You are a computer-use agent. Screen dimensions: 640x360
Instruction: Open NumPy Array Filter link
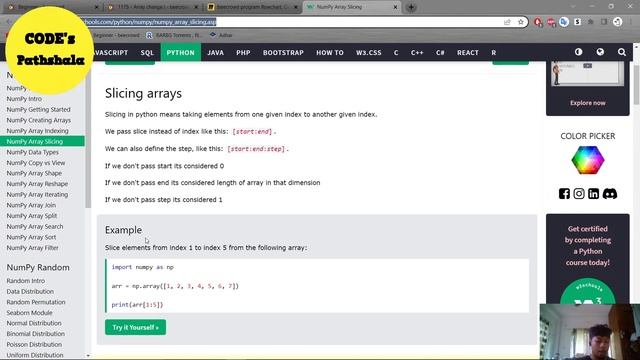(x=32, y=247)
